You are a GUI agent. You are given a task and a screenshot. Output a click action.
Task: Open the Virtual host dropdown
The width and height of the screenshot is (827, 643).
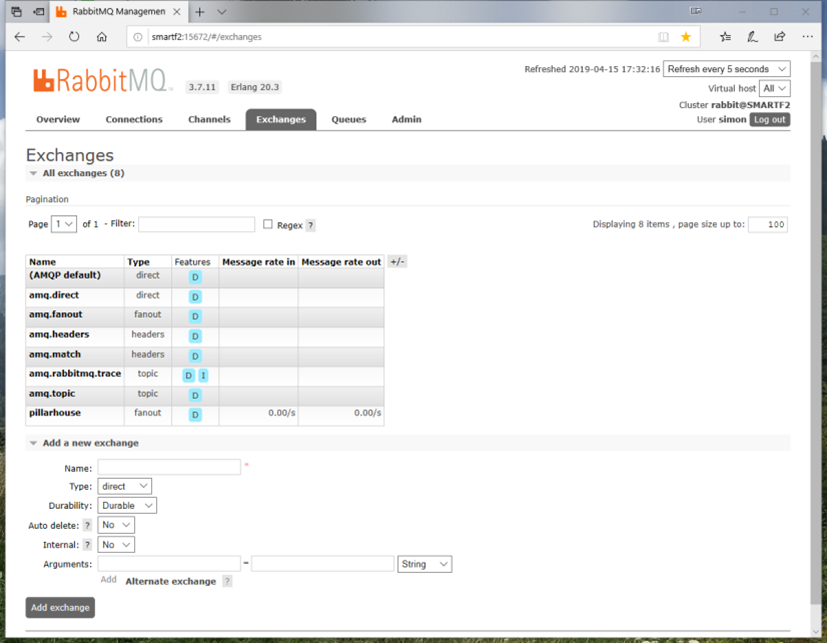(774, 88)
